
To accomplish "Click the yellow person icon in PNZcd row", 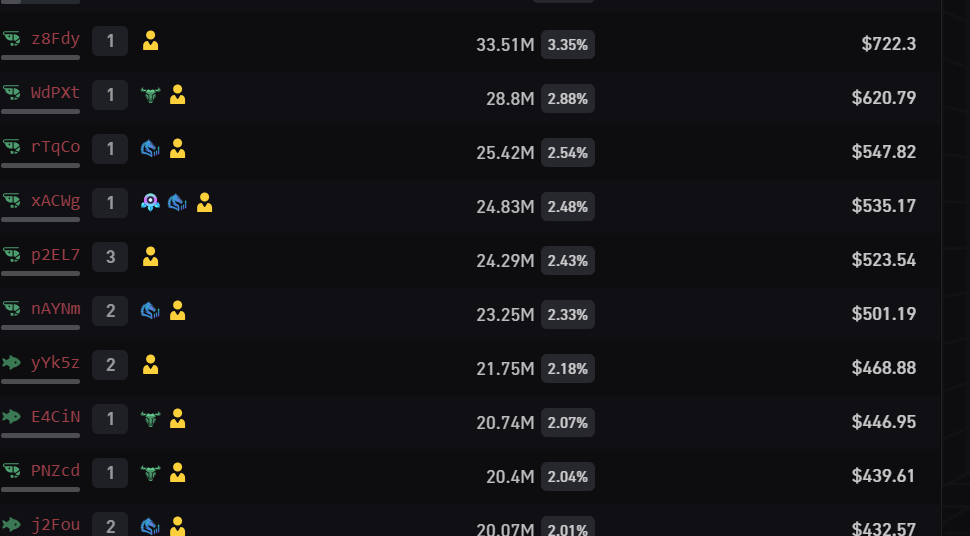I will (178, 473).
